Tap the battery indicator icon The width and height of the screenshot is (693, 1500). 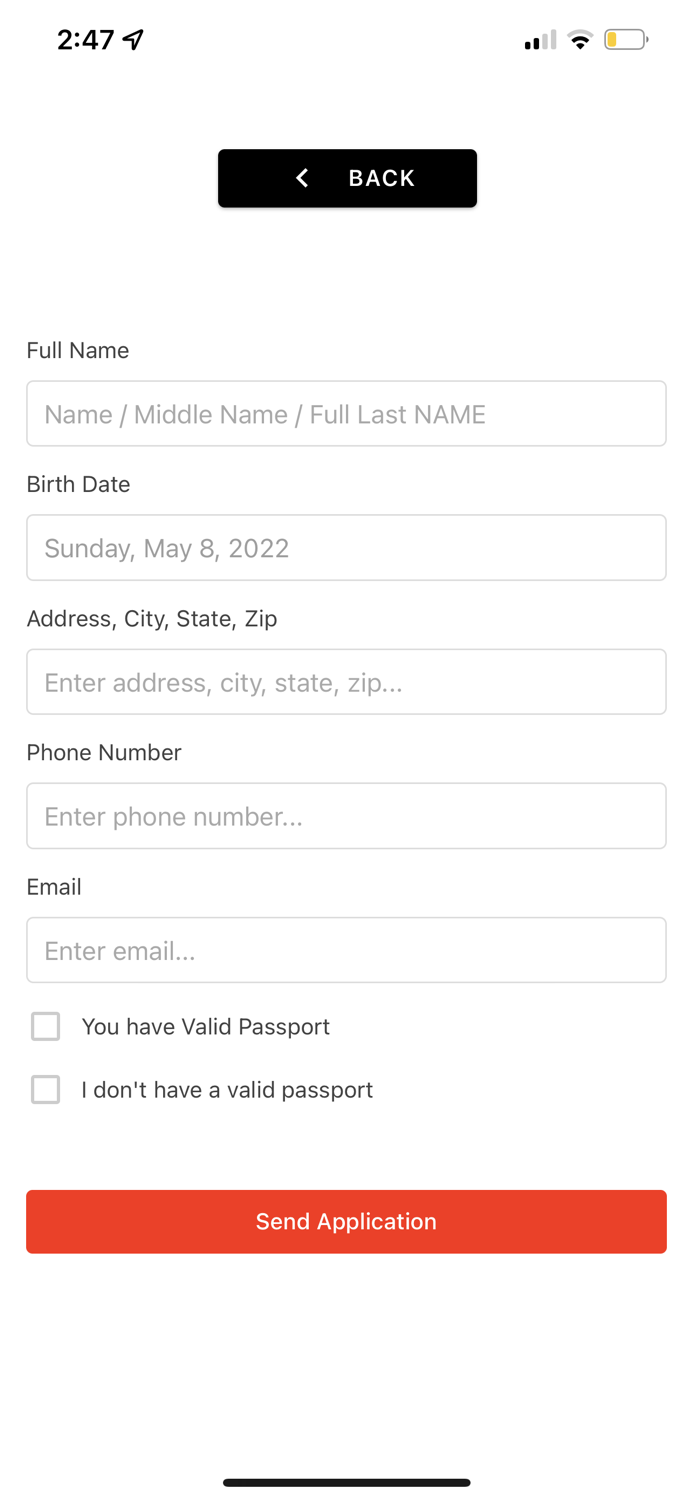[x=626, y=40]
